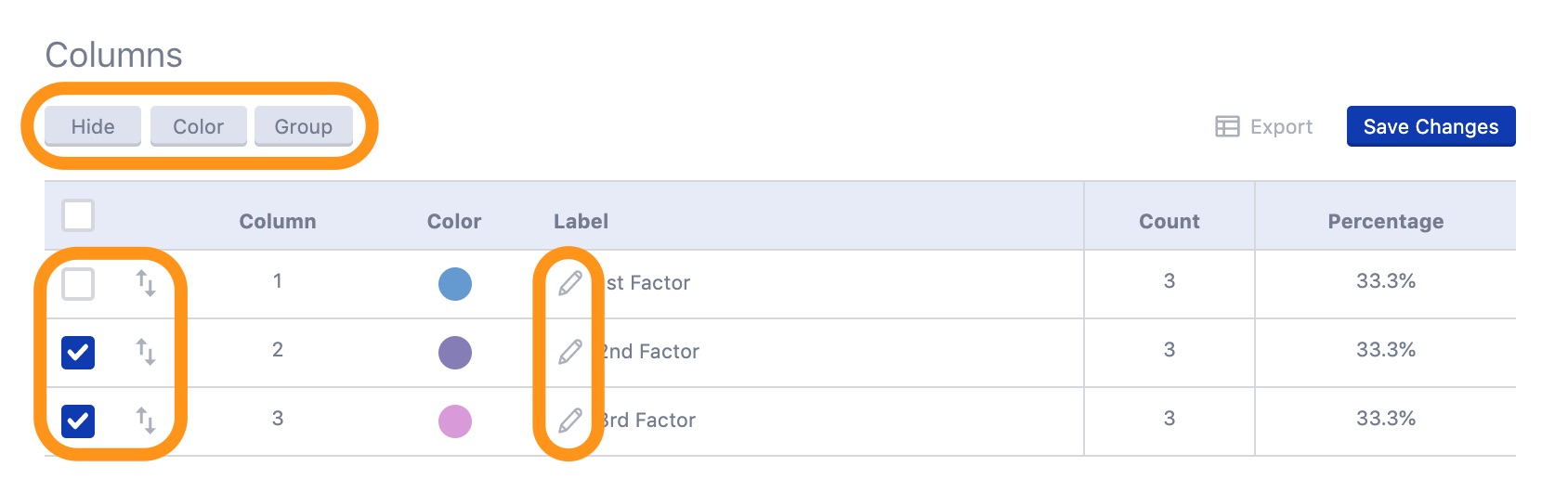Uncheck the checkbox for column 3
The image size is (1568, 492).
click(x=78, y=421)
